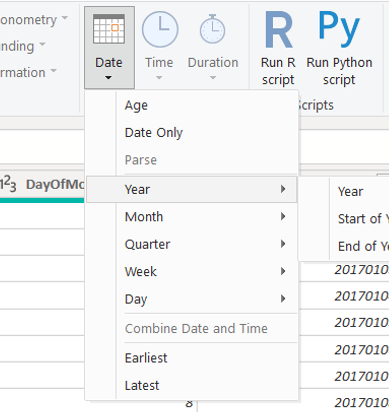Open the Year submenu entry
The width and height of the screenshot is (389, 412).
coord(191,189)
